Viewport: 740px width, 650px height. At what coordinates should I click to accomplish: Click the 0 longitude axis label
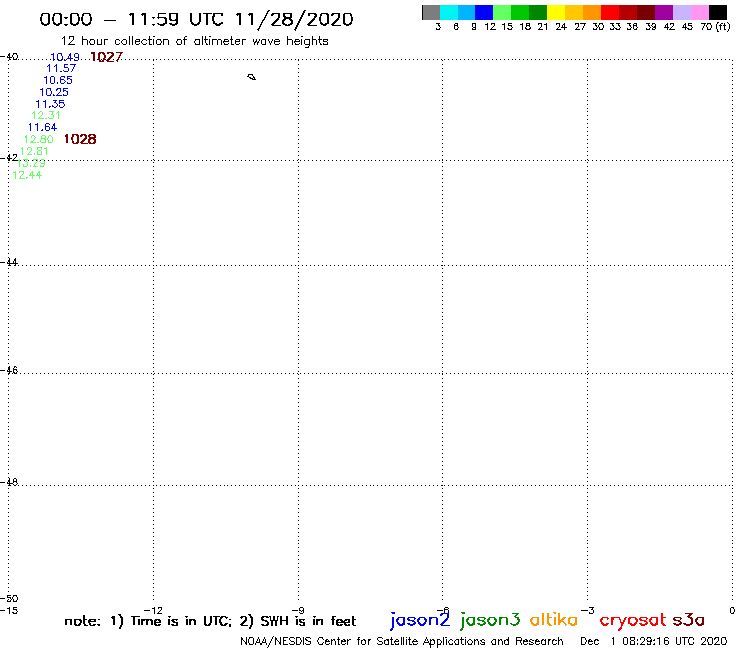pyautogui.click(x=732, y=610)
